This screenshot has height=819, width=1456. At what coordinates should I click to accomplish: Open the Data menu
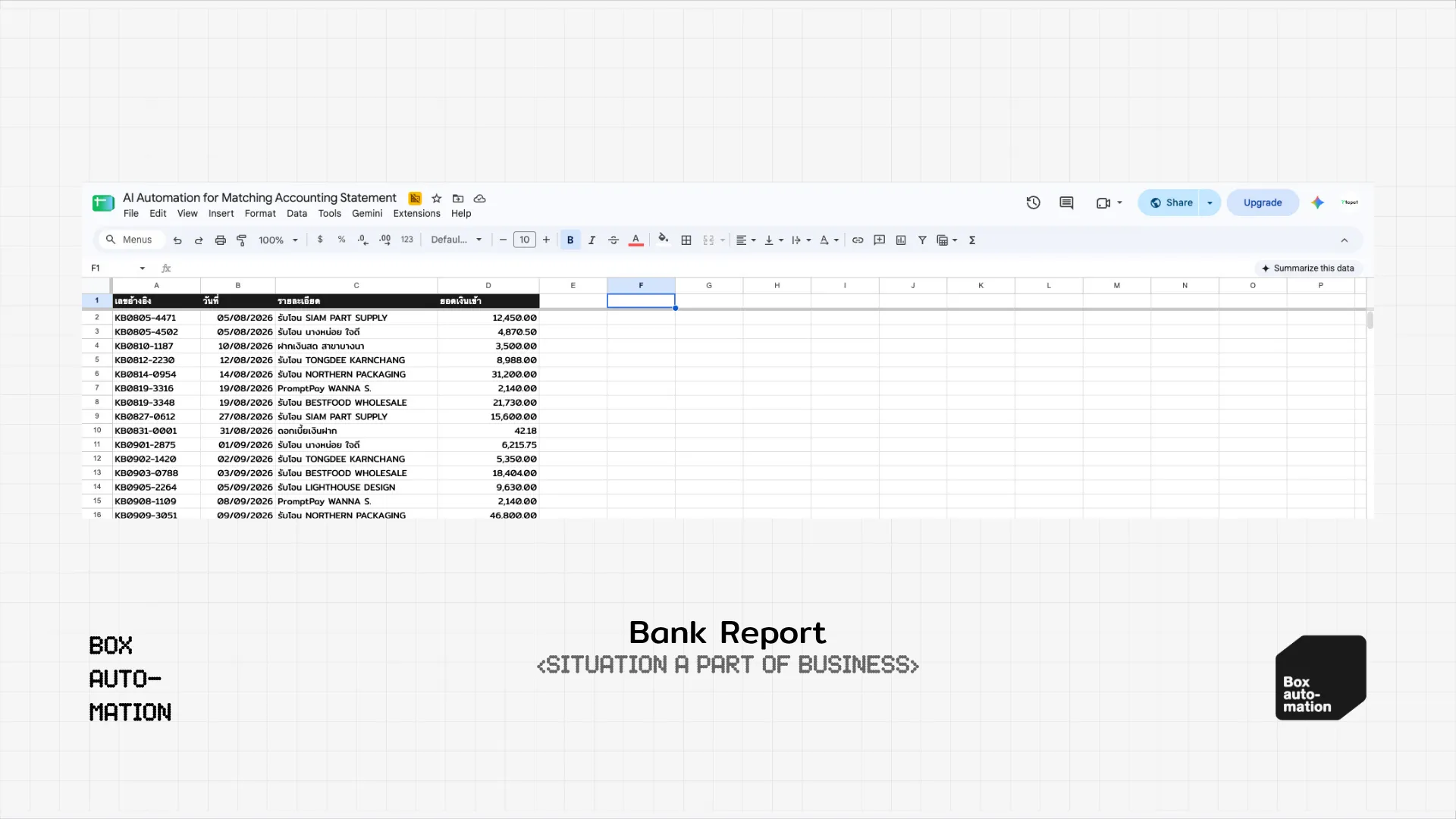[x=297, y=214]
